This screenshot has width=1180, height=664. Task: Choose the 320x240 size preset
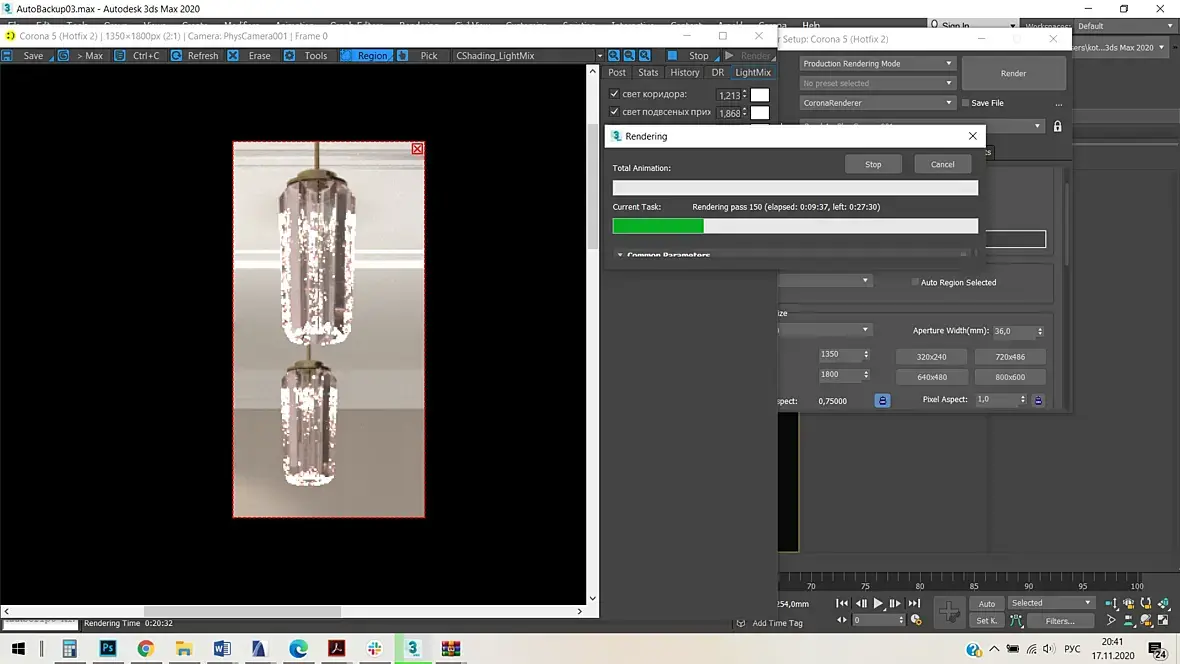(x=931, y=357)
